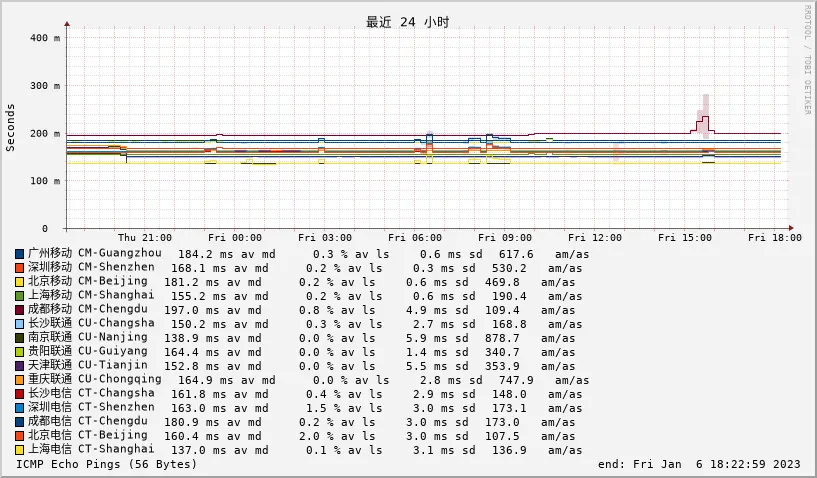This screenshot has height=478, width=817.
Task: Click the 200 m y-axis label
Action: pos(46,133)
